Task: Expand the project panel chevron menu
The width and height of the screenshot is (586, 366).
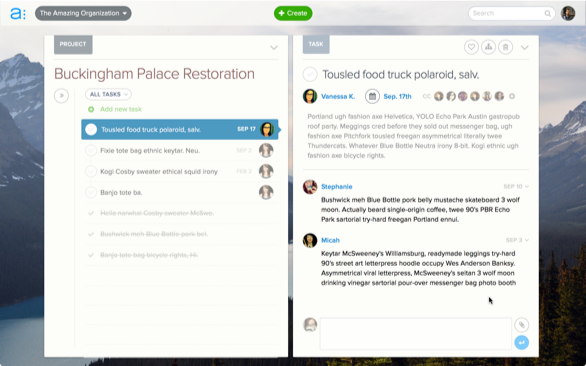Action: [274, 48]
